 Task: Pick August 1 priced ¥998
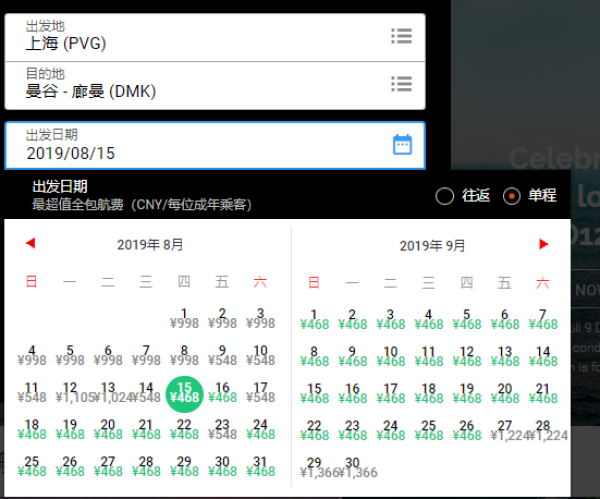click(x=184, y=319)
